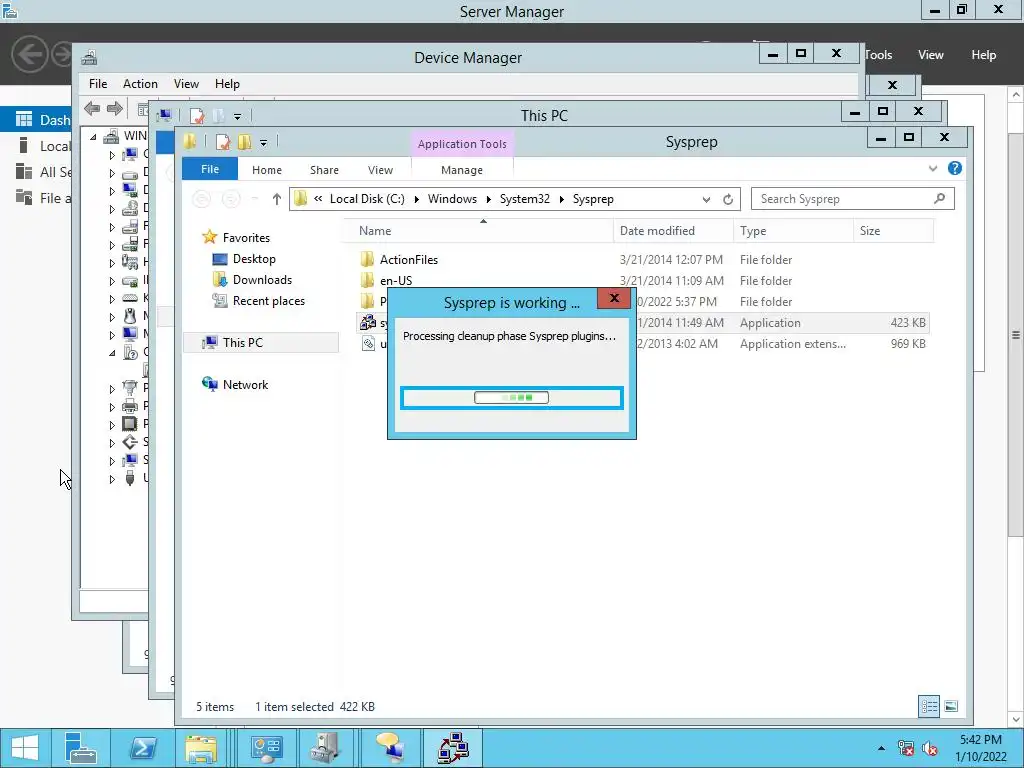
Task: Switch to details view icon
Action: (929, 706)
